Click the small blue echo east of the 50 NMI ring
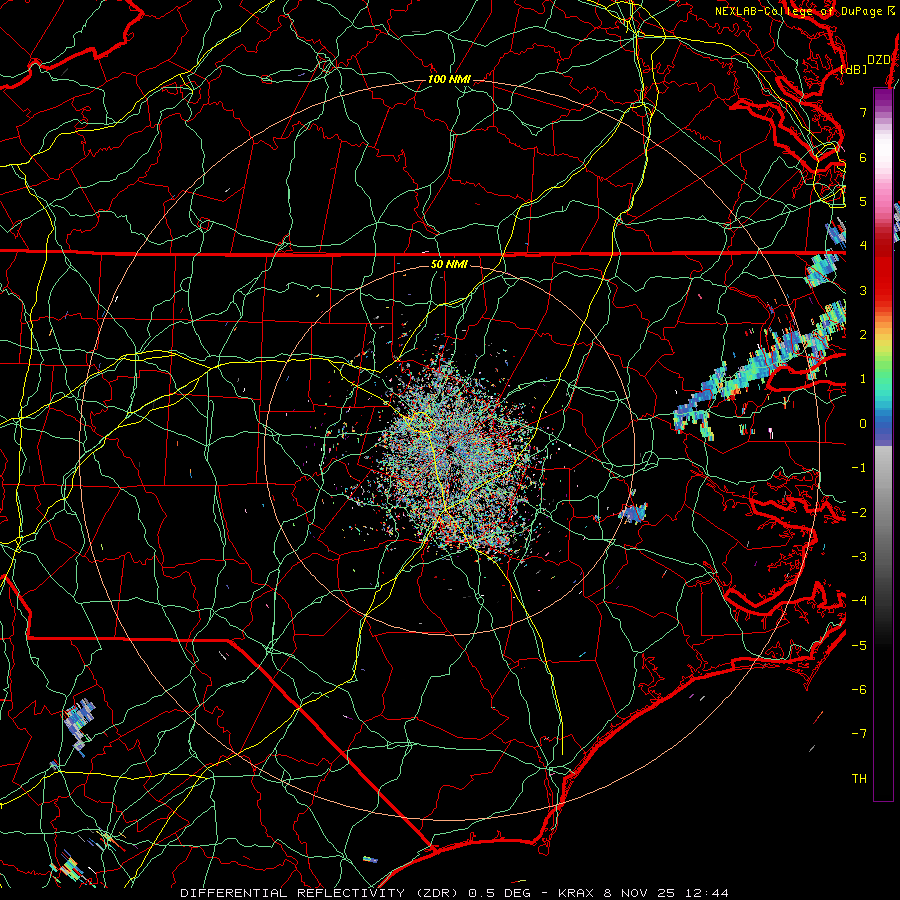The image size is (900, 900). tap(633, 512)
